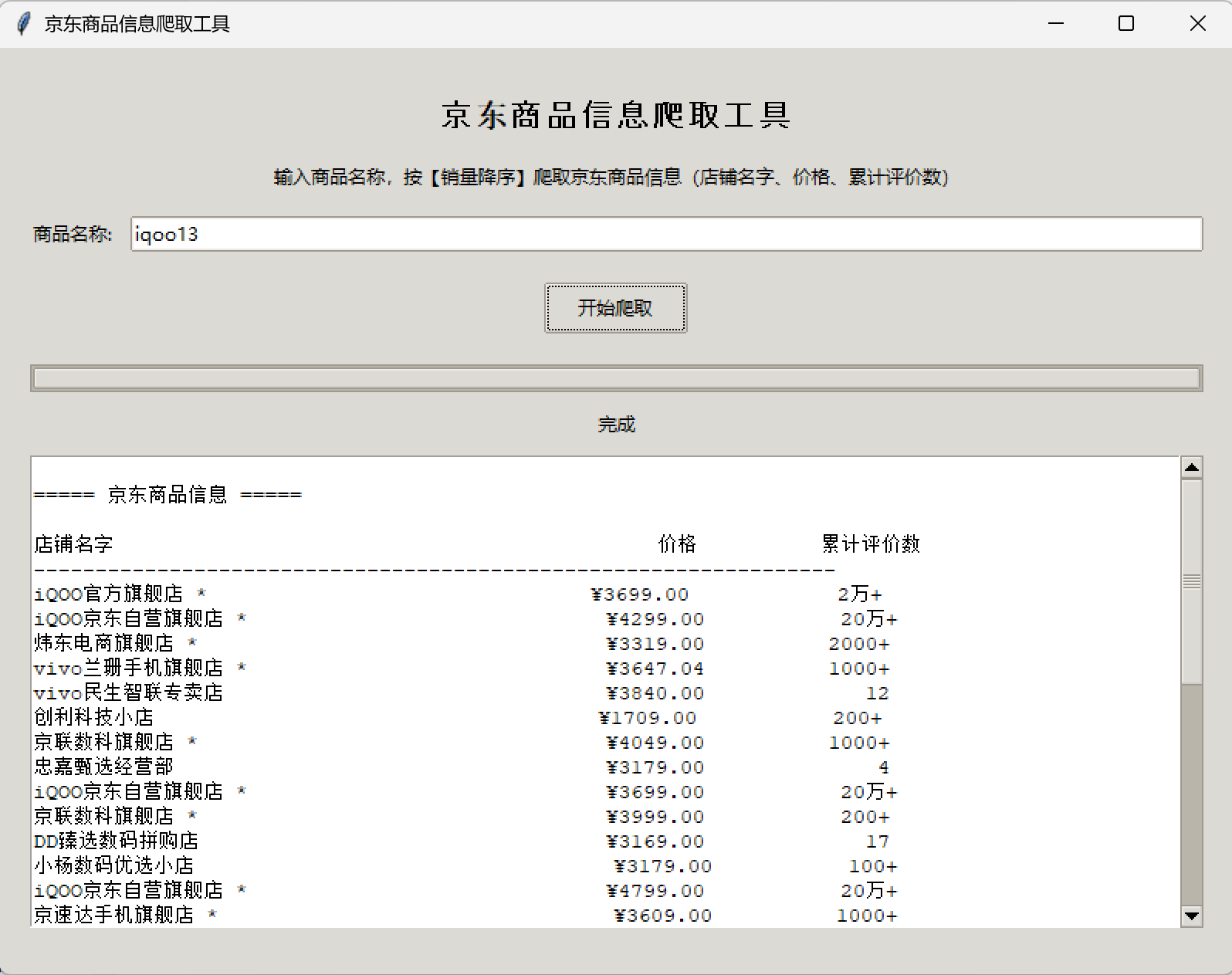The image size is (1232, 975).
Task: Click the scrollbar up arrow
Action: pyautogui.click(x=1192, y=467)
